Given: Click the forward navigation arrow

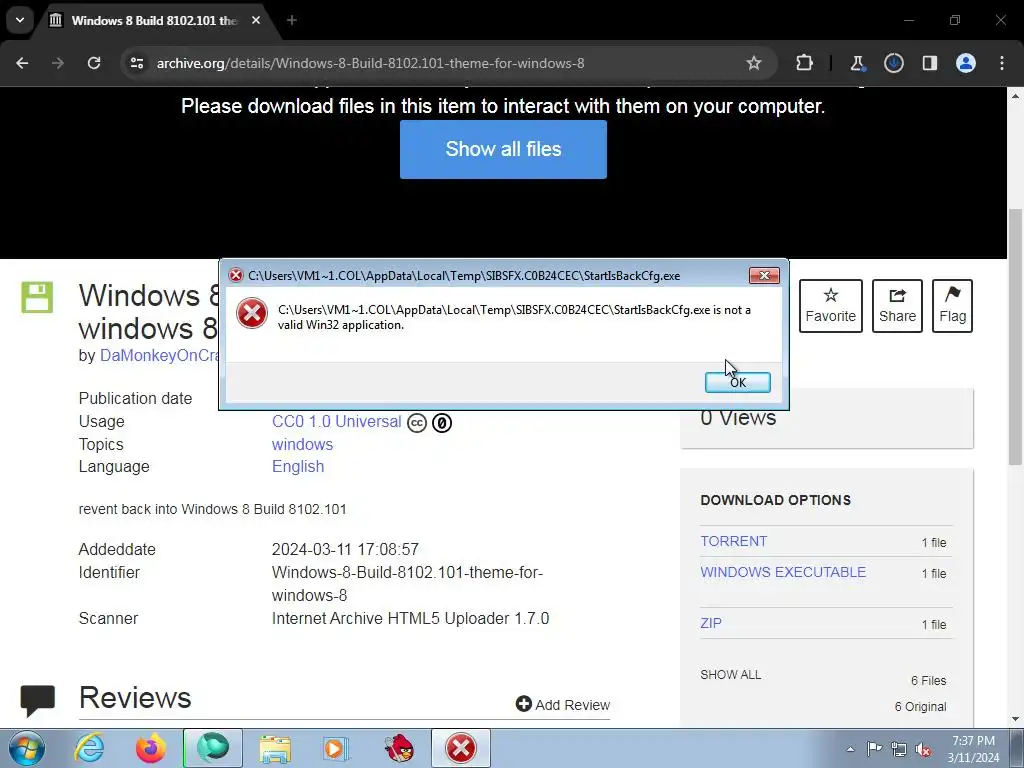Looking at the screenshot, I should (58, 63).
